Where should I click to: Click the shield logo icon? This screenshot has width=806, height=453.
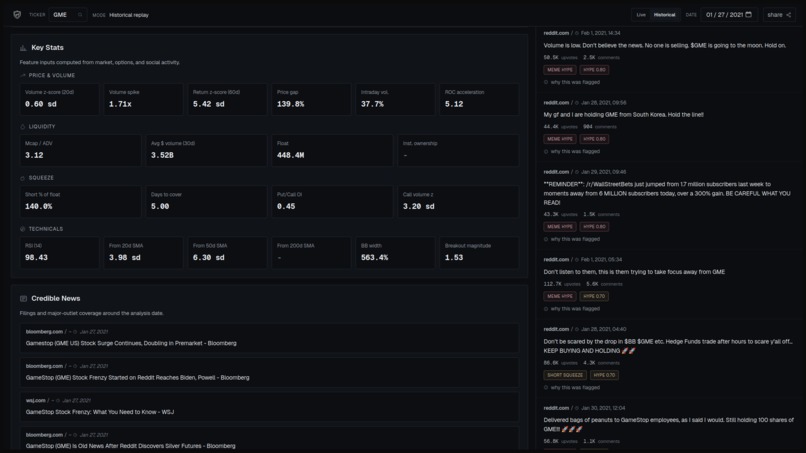click(17, 15)
